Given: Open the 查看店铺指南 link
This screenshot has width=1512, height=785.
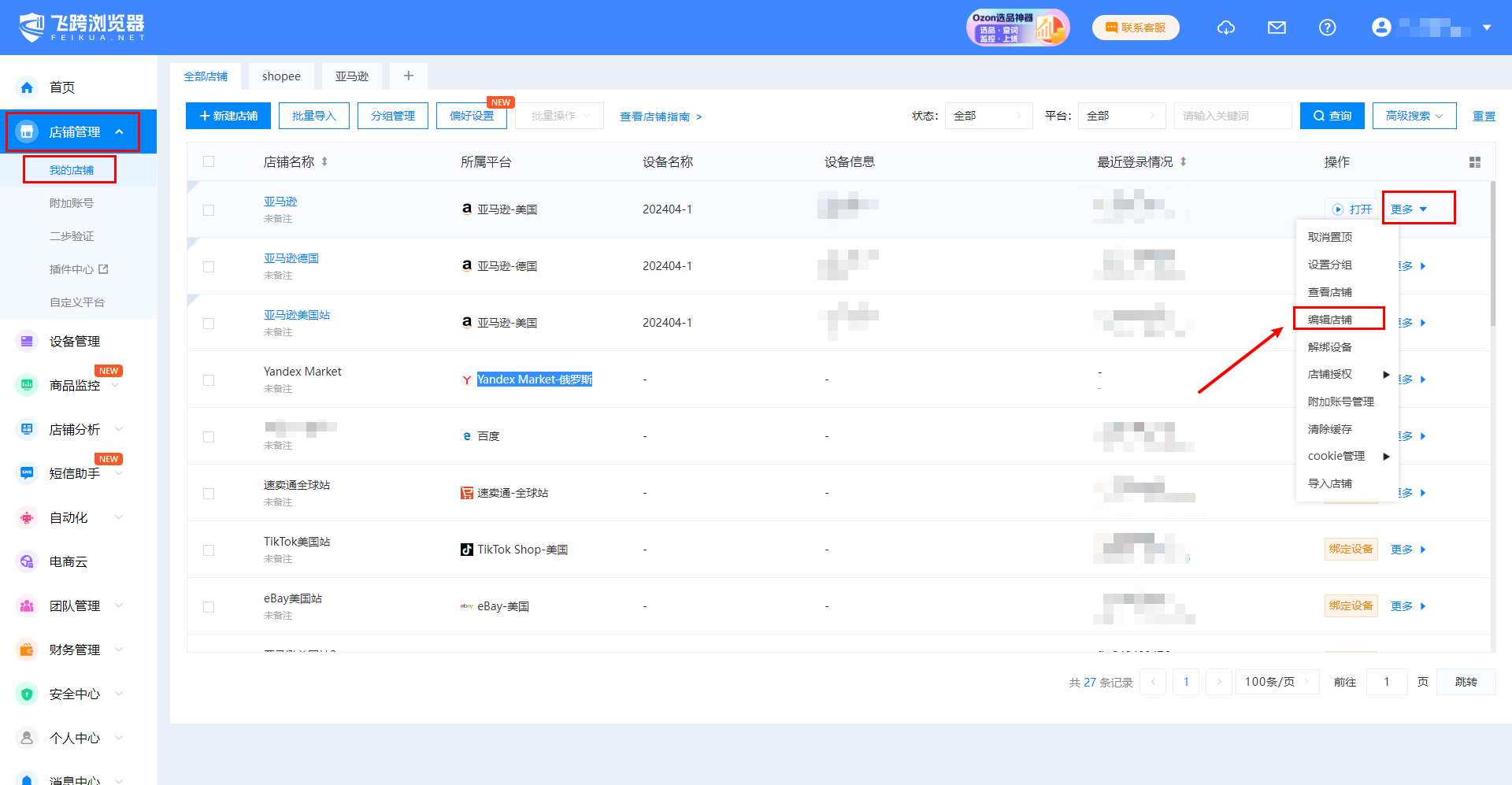Looking at the screenshot, I should [x=660, y=117].
